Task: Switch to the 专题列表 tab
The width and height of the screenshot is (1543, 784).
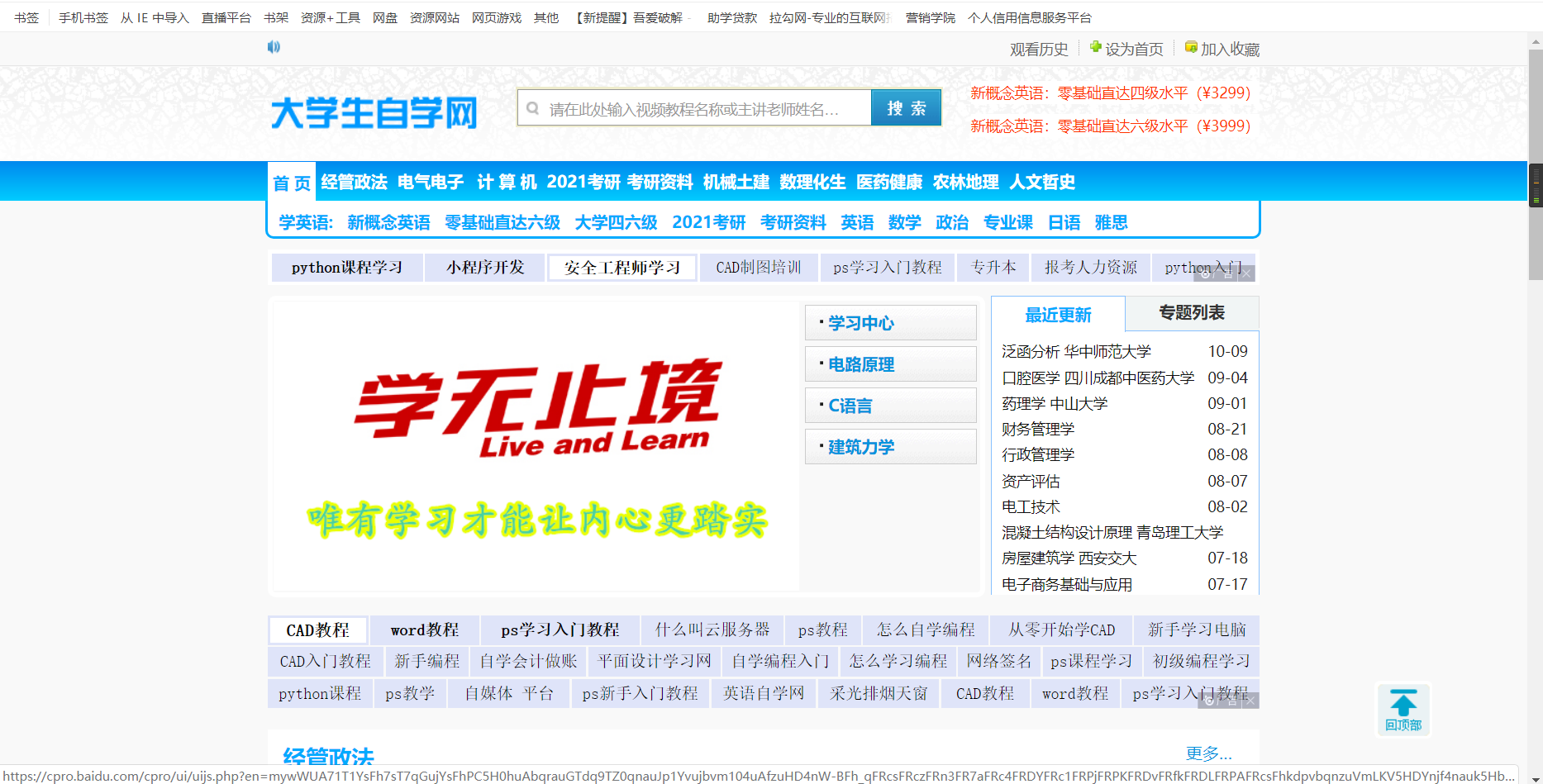Action: click(1192, 313)
